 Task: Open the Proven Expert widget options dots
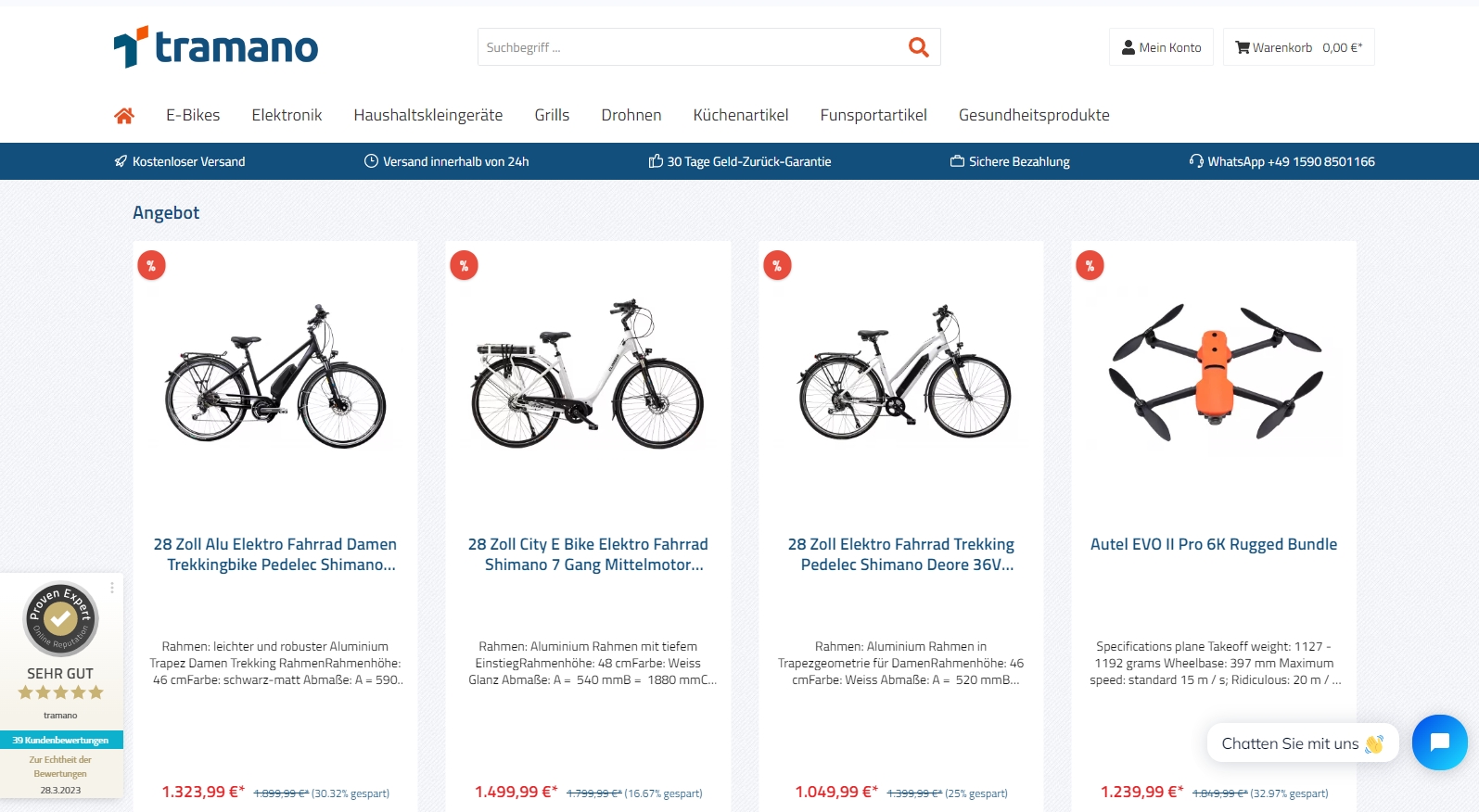coord(112,588)
